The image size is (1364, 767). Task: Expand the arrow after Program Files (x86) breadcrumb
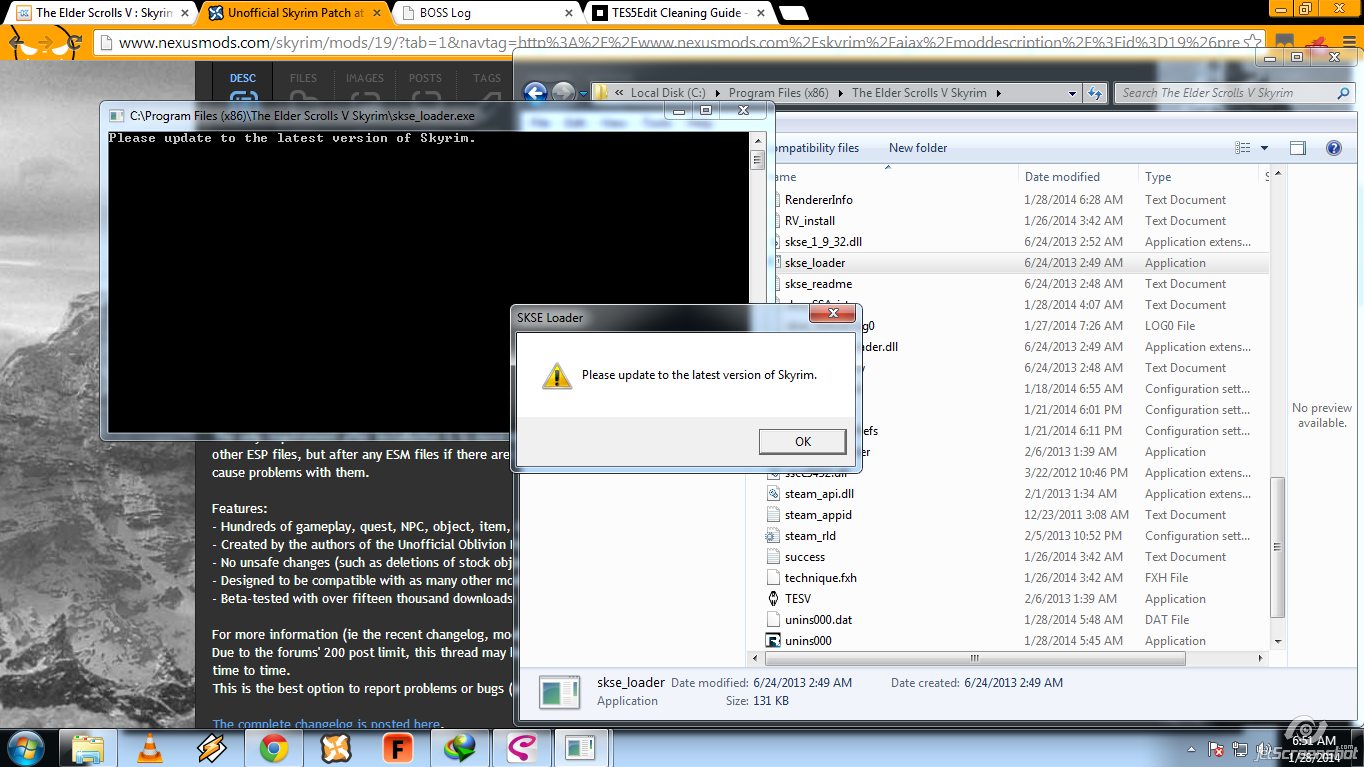(x=841, y=93)
